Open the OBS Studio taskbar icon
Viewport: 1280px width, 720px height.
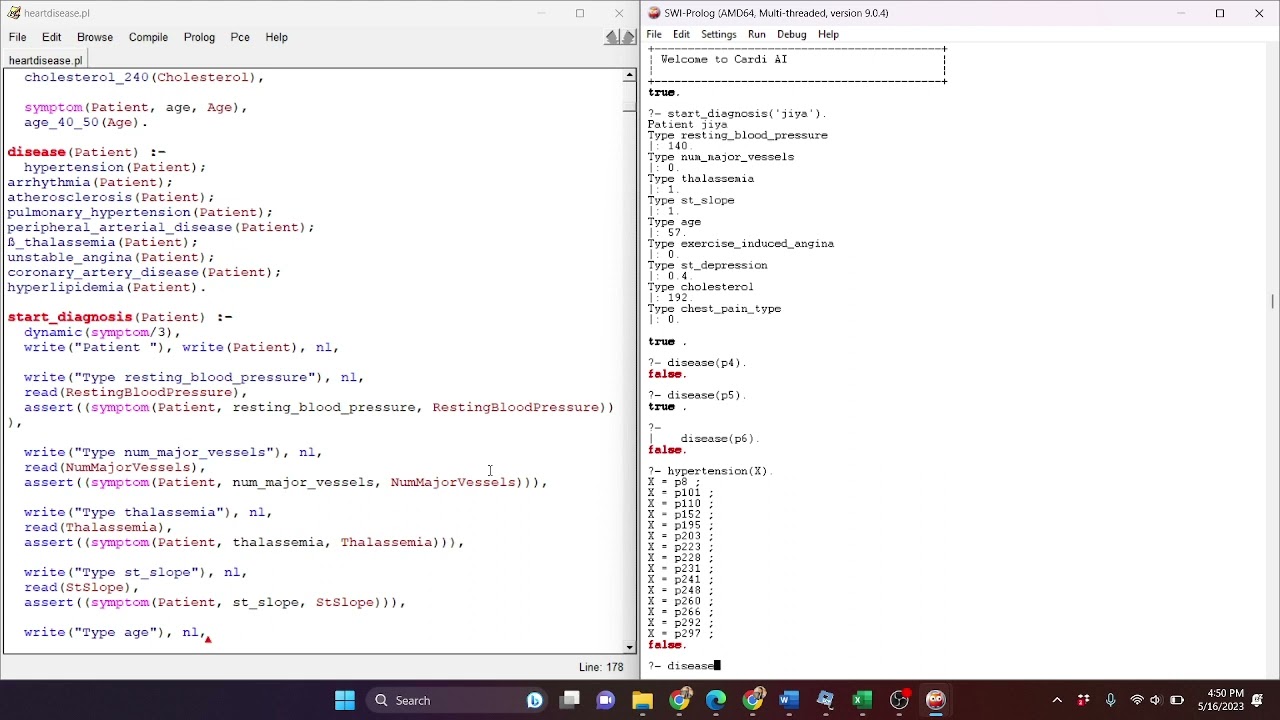point(899,700)
